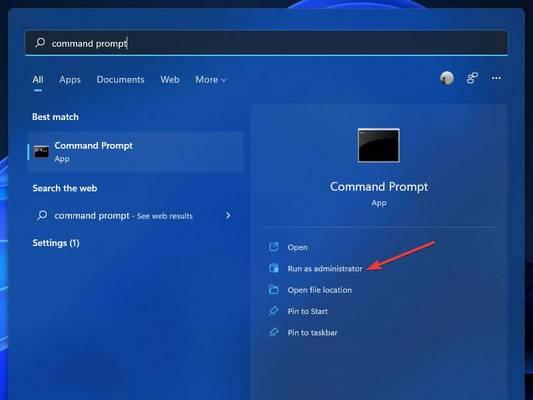Click magnifier icon beside web search result
The height and width of the screenshot is (400, 533).
[42, 215]
